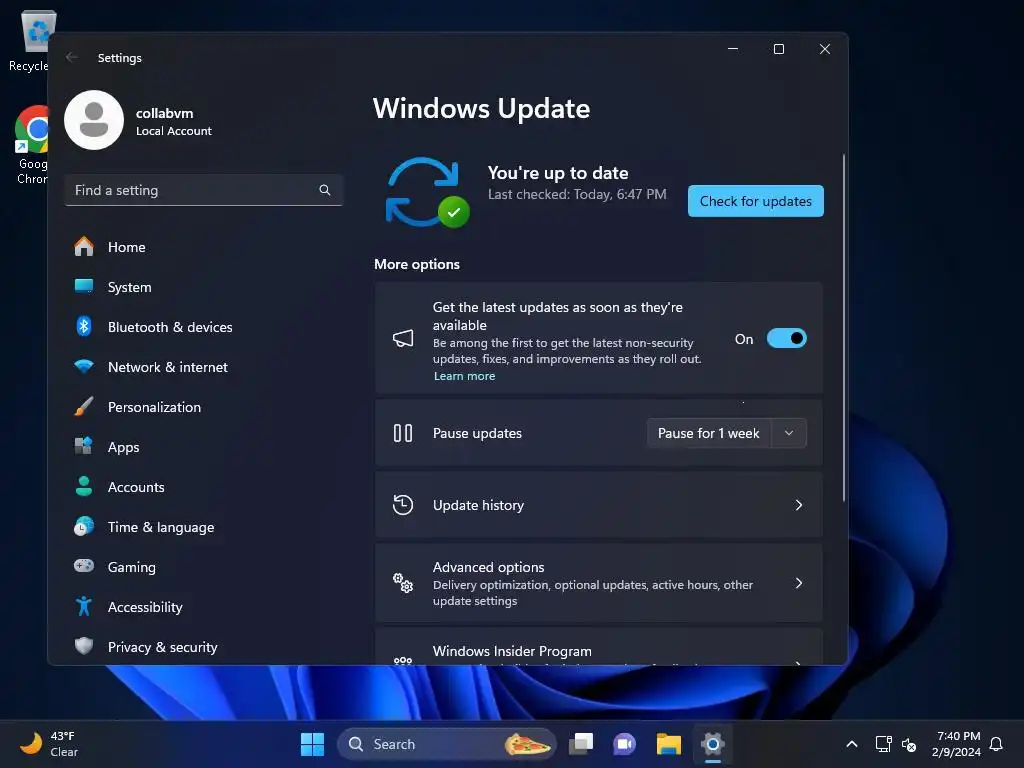Open Gaming settings in sidebar
Screen dimensions: 1024x768
[x=204, y=567]
